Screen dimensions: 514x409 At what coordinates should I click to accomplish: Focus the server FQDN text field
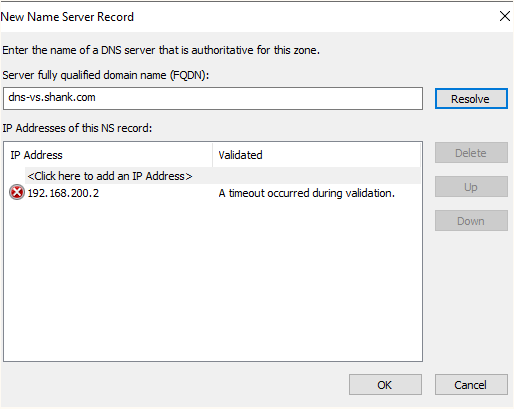click(213, 98)
